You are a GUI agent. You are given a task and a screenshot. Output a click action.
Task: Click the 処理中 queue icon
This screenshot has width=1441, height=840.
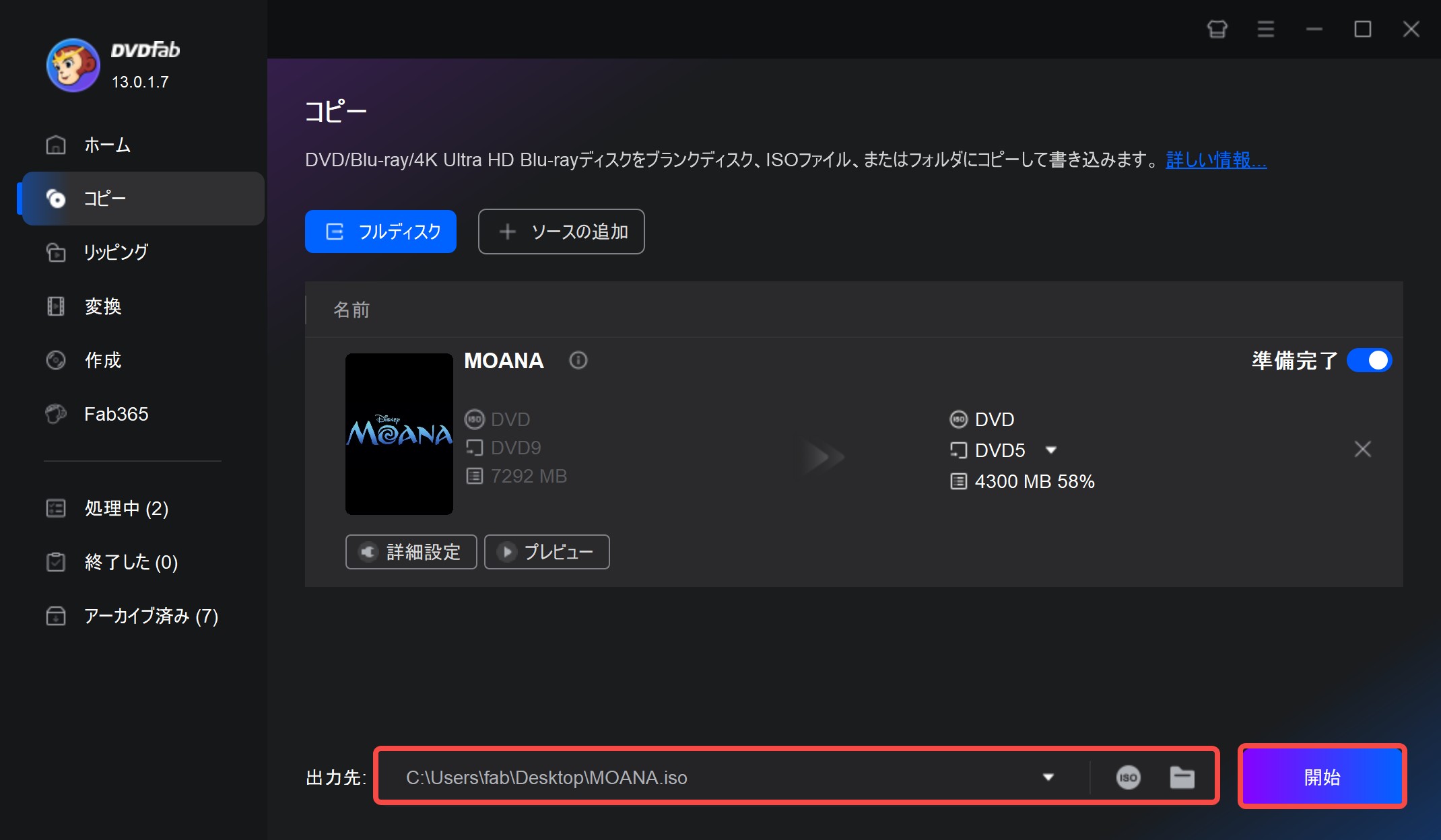[56, 508]
